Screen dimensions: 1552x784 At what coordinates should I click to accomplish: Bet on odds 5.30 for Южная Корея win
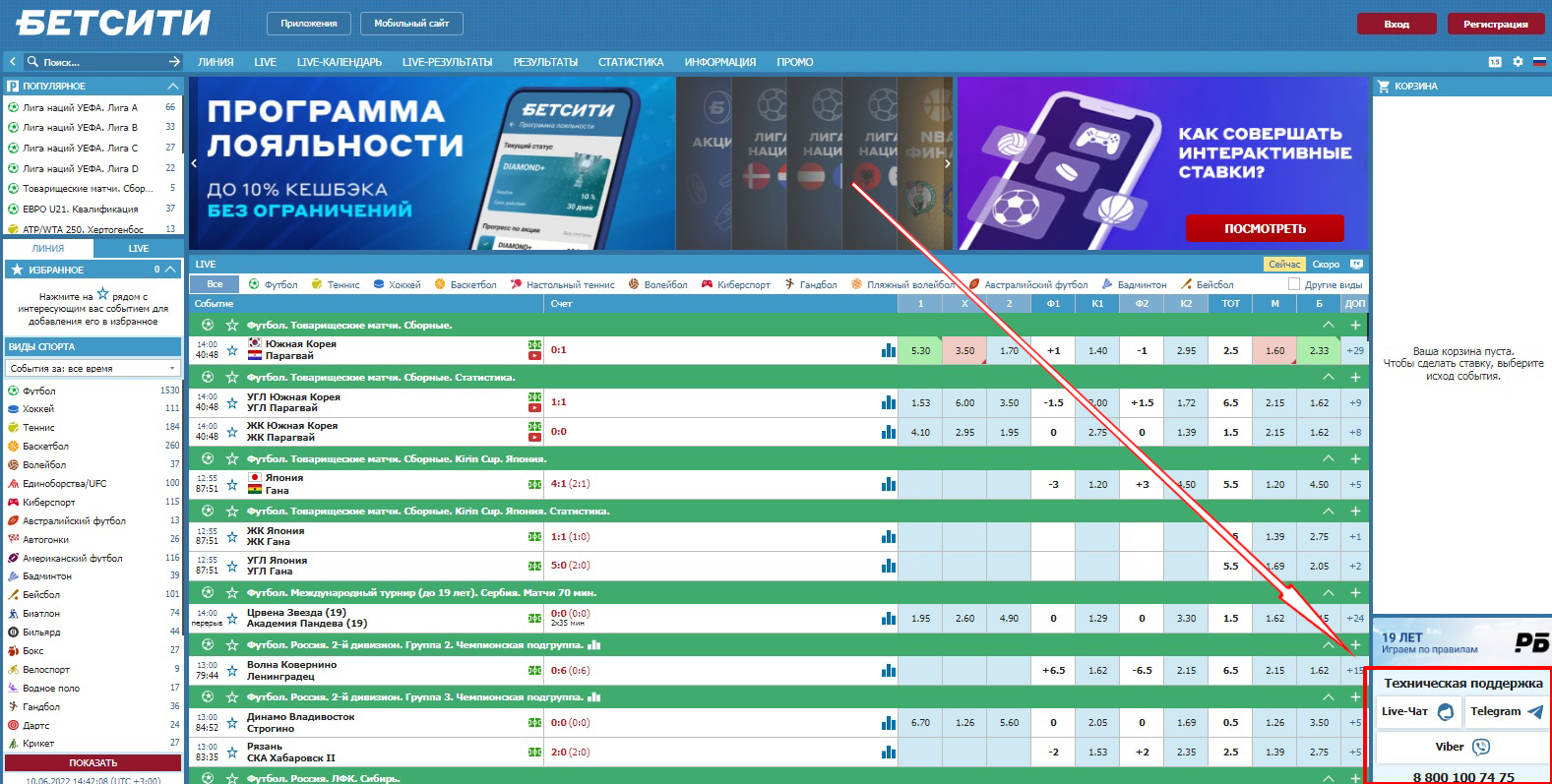pyautogui.click(x=920, y=350)
